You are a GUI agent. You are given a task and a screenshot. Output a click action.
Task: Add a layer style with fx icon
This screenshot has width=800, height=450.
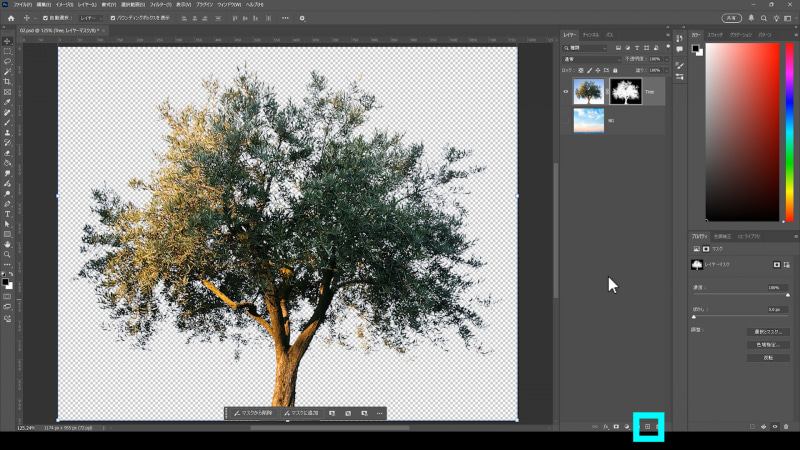(x=606, y=427)
